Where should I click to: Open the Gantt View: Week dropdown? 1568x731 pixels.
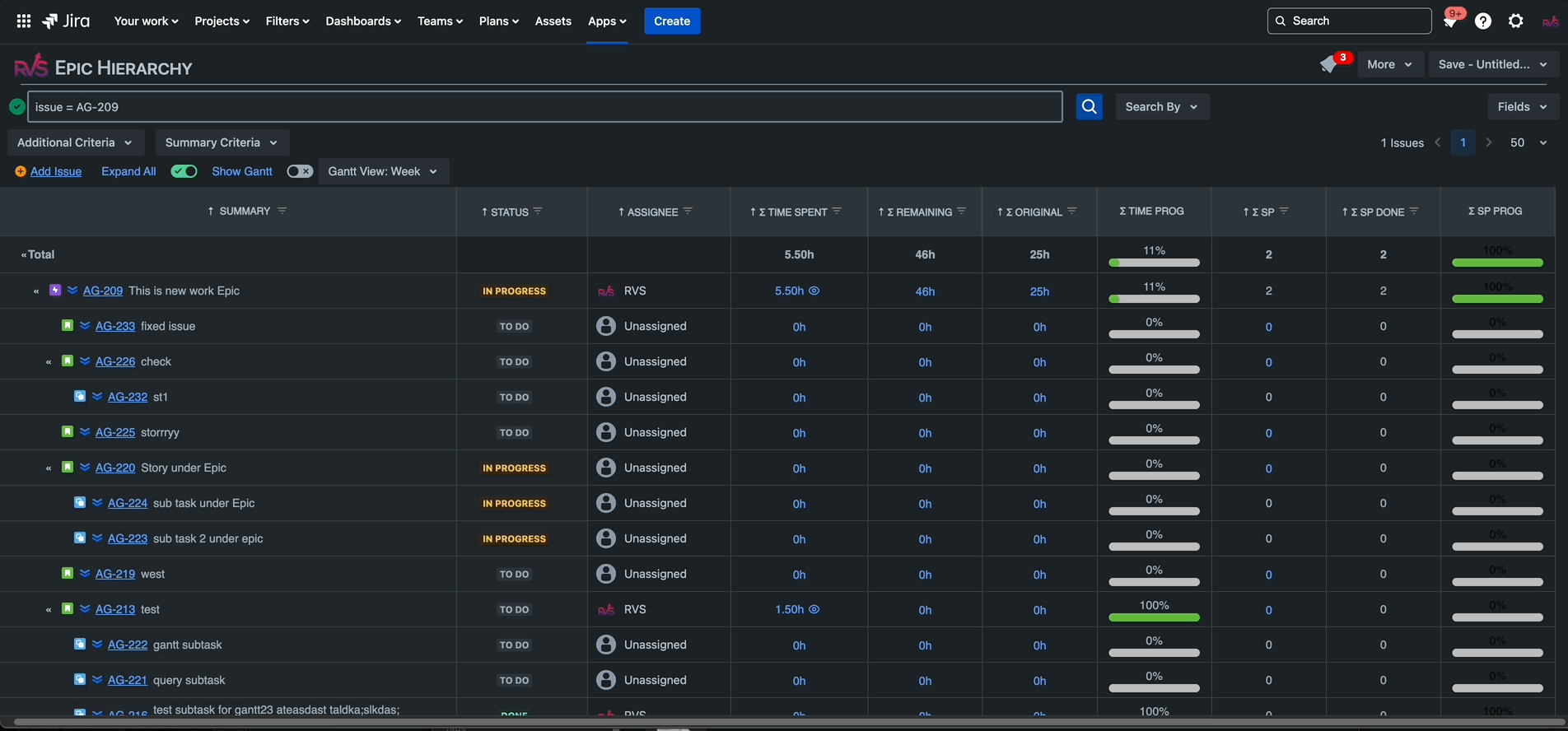click(384, 171)
